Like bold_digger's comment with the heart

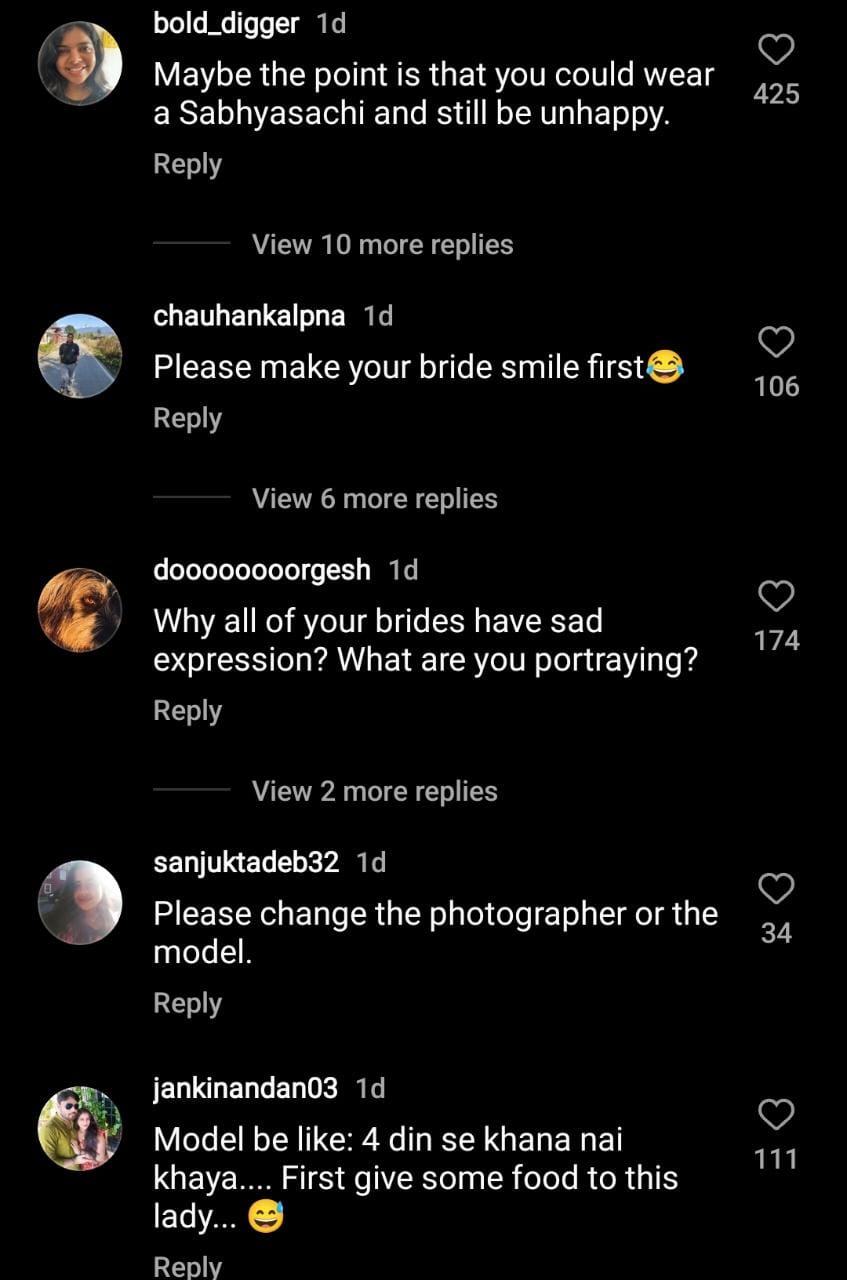[x=777, y=49]
